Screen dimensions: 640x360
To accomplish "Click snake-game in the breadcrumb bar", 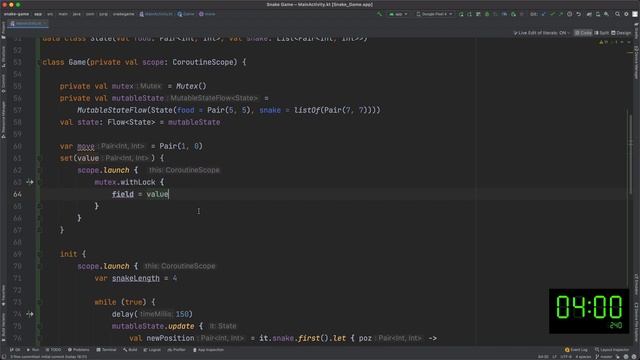I will tap(16, 14).
